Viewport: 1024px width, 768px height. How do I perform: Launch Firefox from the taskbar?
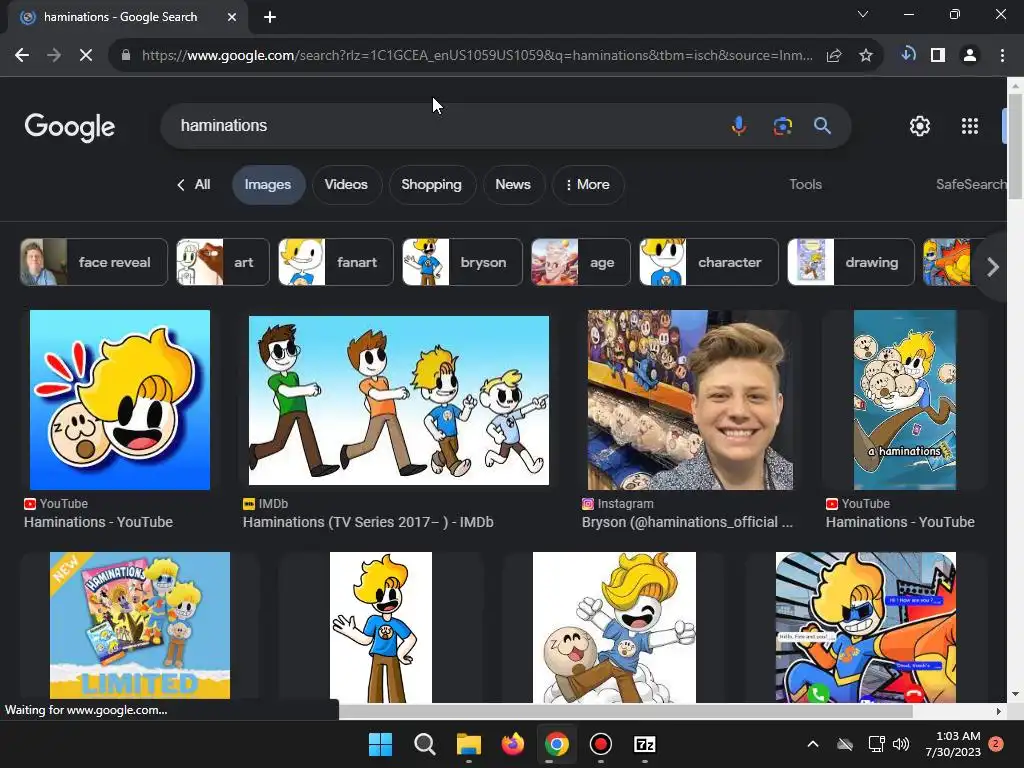coord(513,744)
